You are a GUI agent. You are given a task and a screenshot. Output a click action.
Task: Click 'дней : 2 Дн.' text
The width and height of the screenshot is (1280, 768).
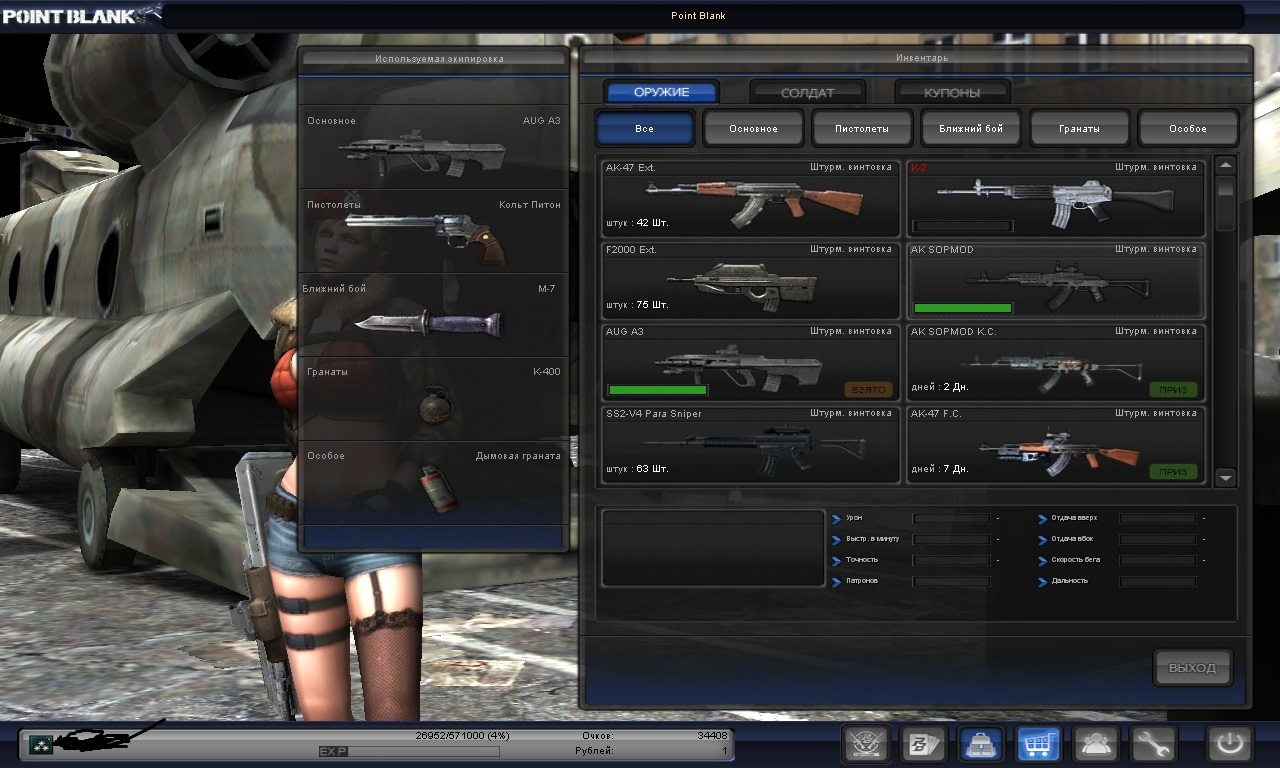(940, 387)
